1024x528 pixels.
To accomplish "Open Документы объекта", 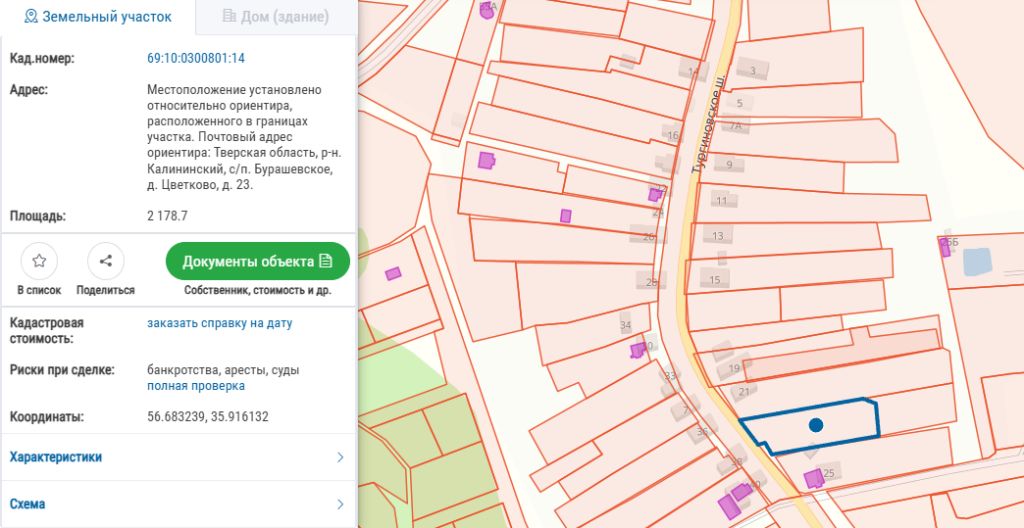I will (x=258, y=261).
